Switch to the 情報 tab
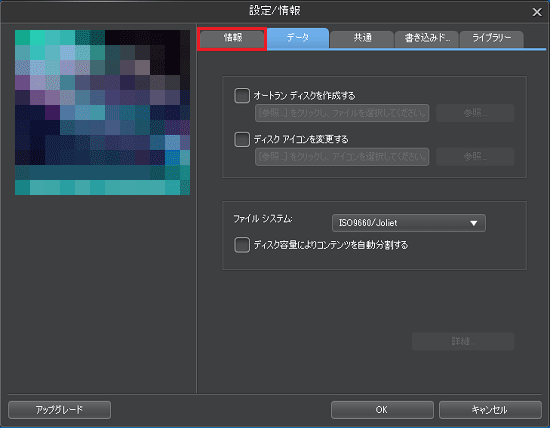The width and height of the screenshot is (550, 428). 232,39
